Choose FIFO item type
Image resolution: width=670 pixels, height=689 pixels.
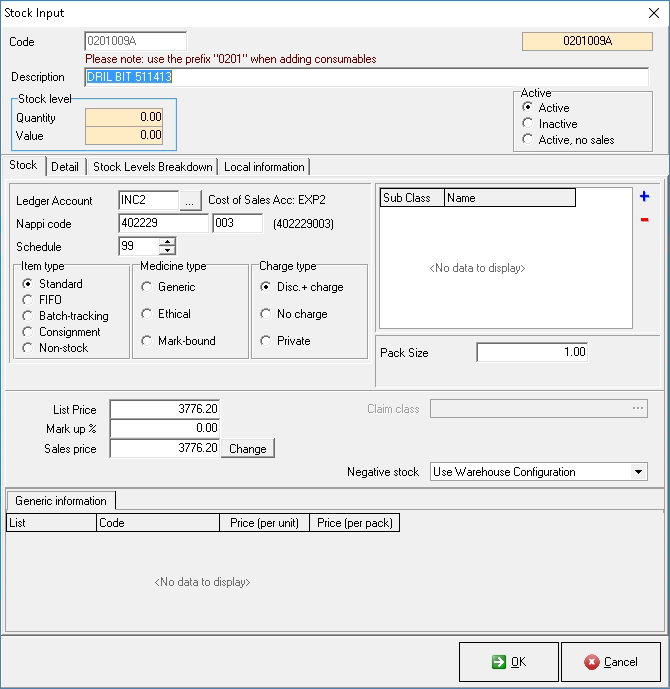tap(27, 300)
